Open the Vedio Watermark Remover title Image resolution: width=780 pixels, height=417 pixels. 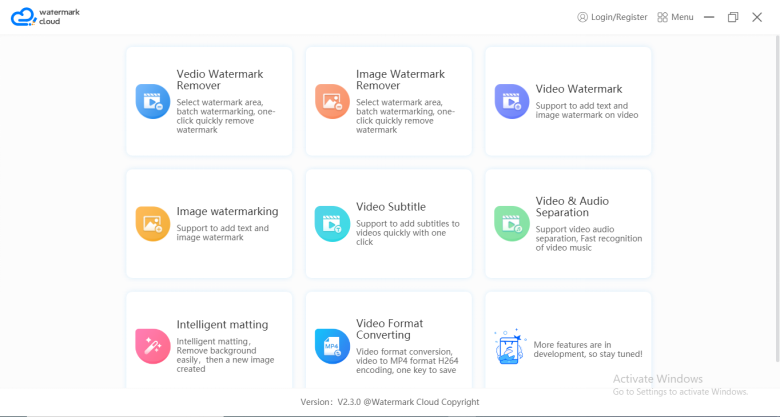tap(220, 80)
